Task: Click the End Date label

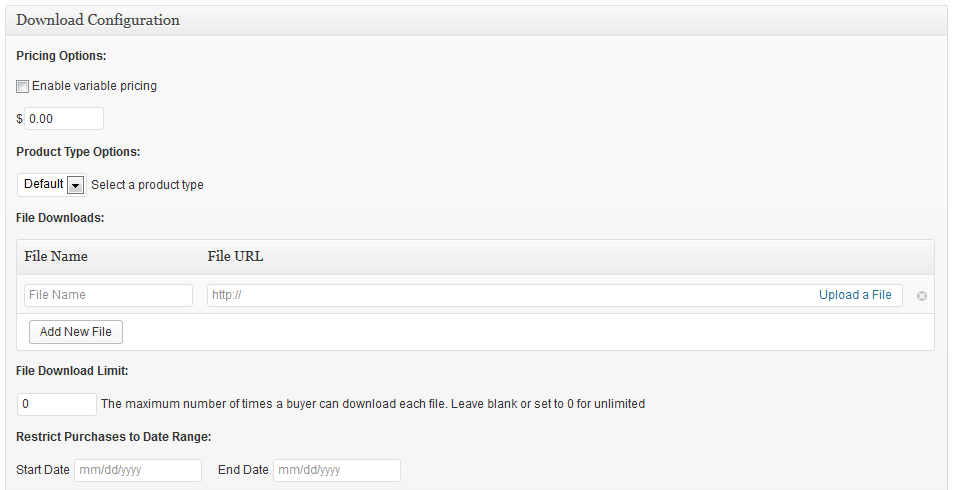Action: click(243, 470)
